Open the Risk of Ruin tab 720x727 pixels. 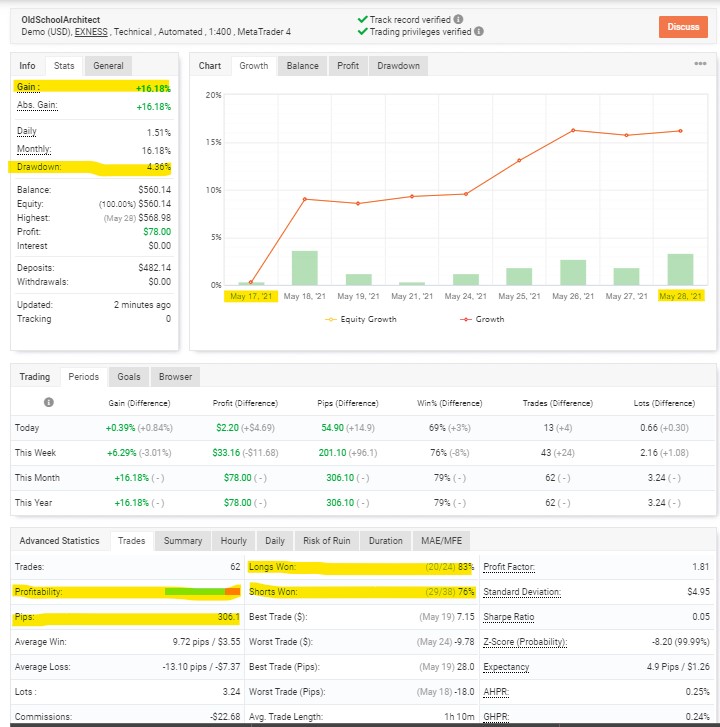pyautogui.click(x=326, y=541)
